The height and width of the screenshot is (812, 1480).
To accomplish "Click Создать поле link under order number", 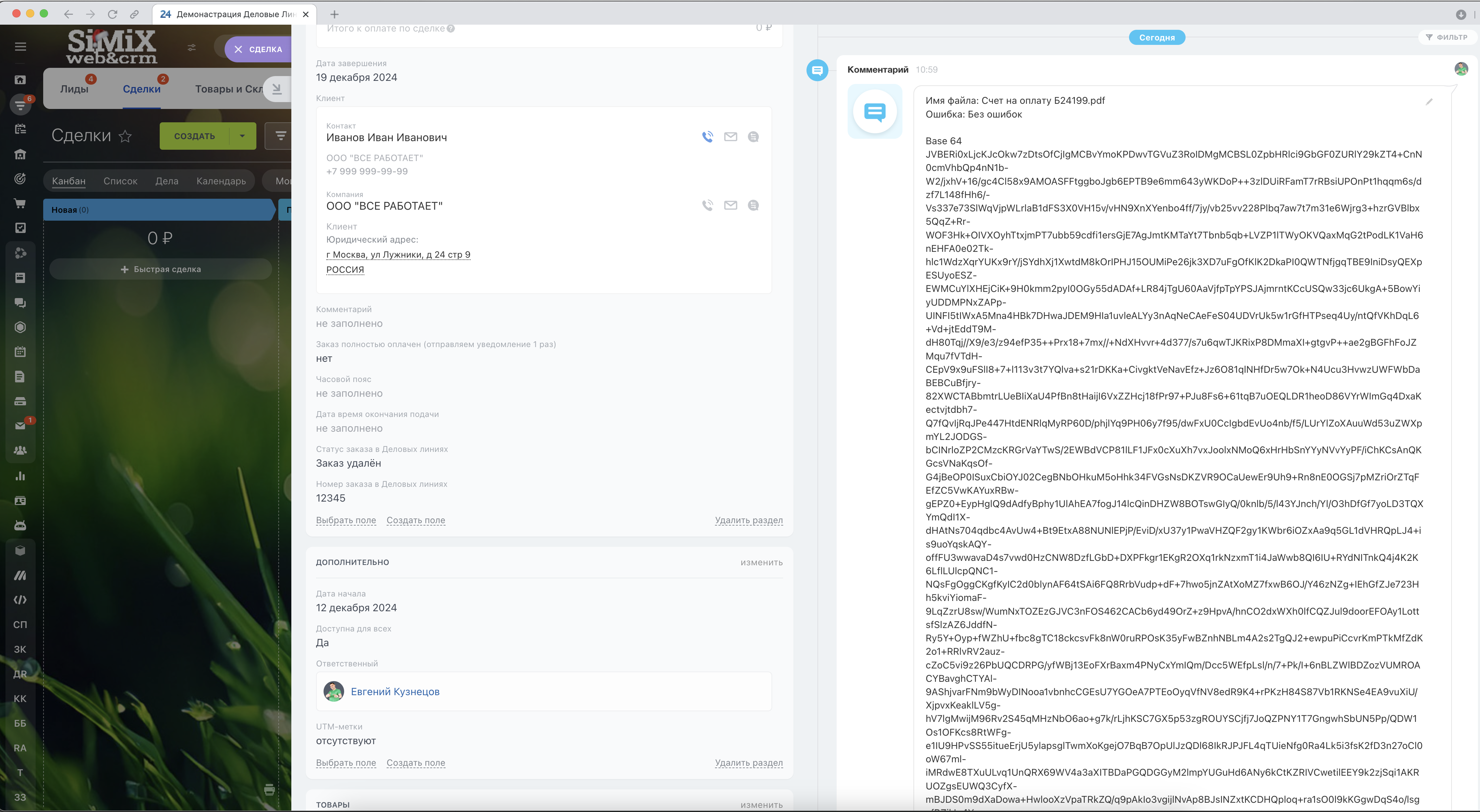I will click(x=415, y=520).
